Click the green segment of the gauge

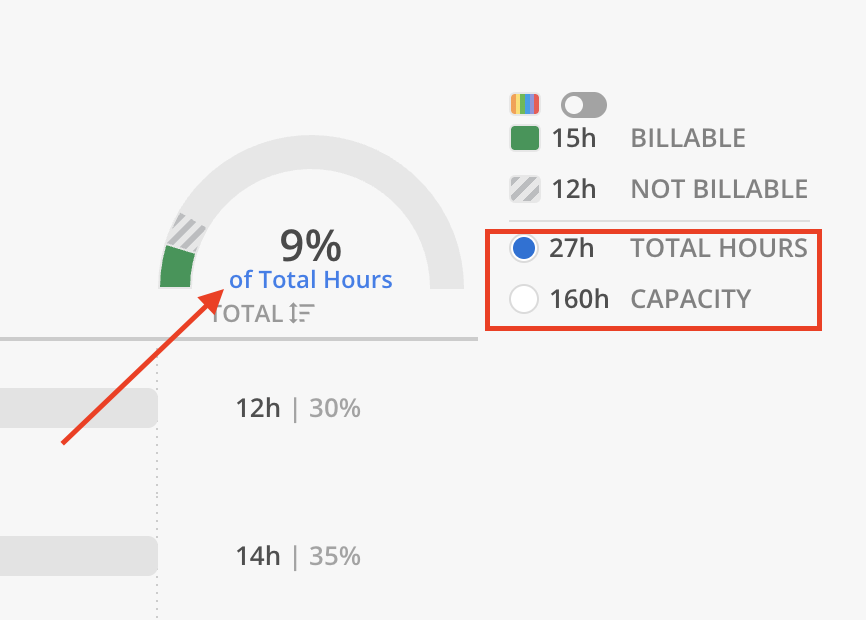pyautogui.click(x=177, y=269)
